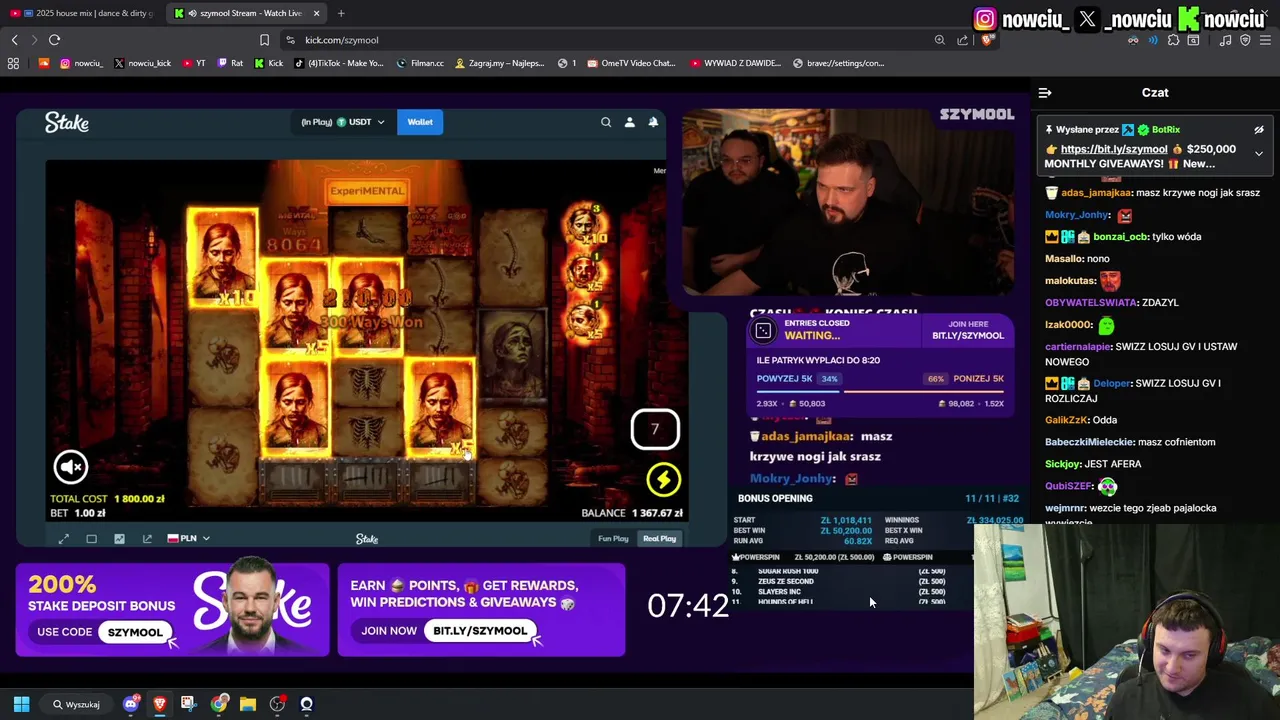This screenshot has height=720, width=1280.
Task: Open YT bookmark
Action: click(192, 63)
